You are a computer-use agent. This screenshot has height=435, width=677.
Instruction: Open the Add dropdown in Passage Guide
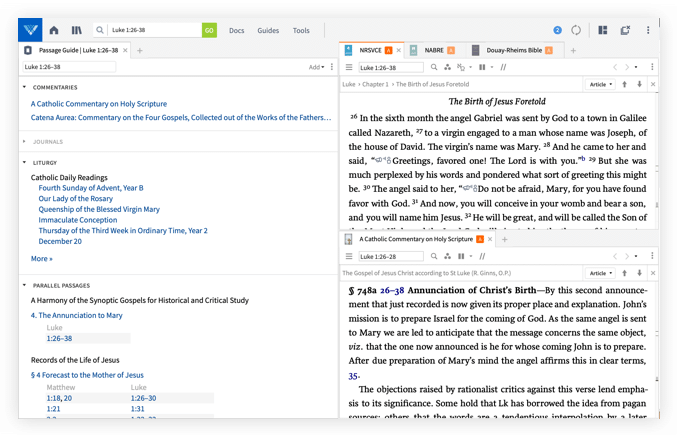(316, 68)
